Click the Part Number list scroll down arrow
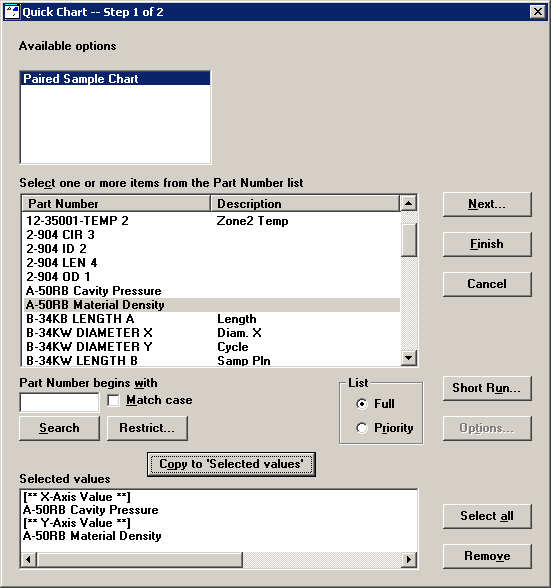The width and height of the screenshot is (551, 588). tap(408, 357)
